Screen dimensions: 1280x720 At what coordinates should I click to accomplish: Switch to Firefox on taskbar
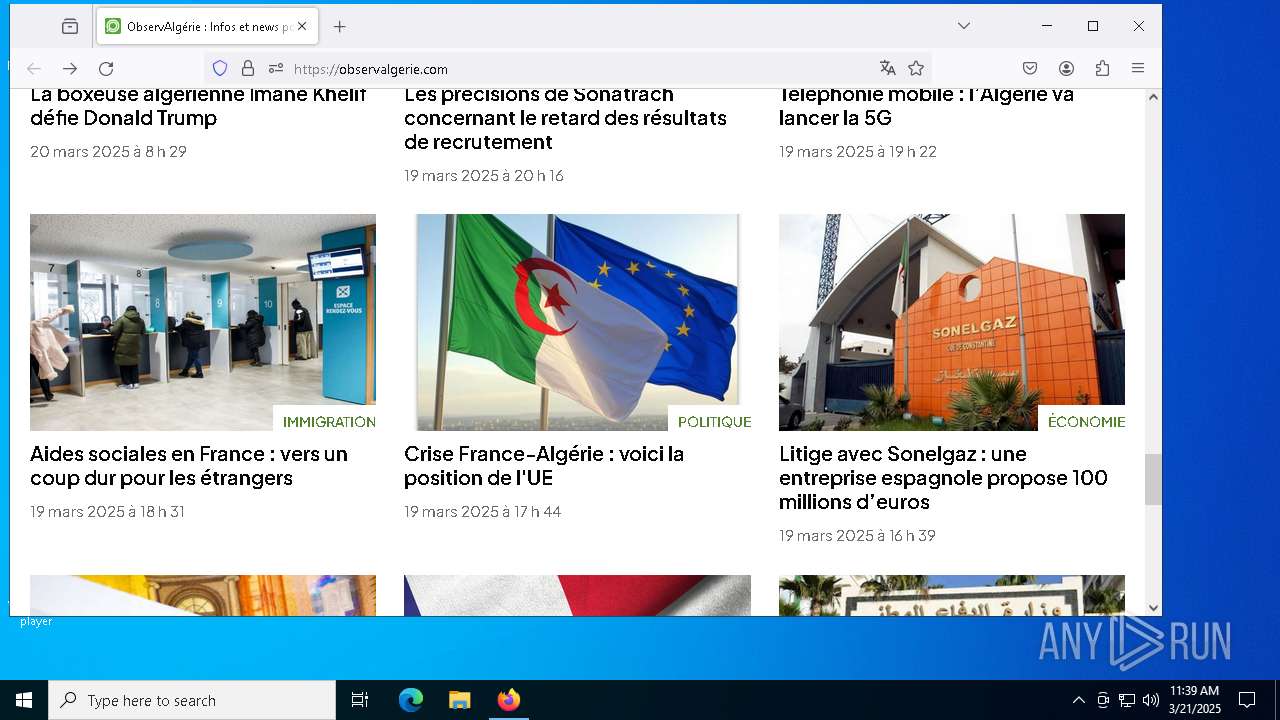508,700
